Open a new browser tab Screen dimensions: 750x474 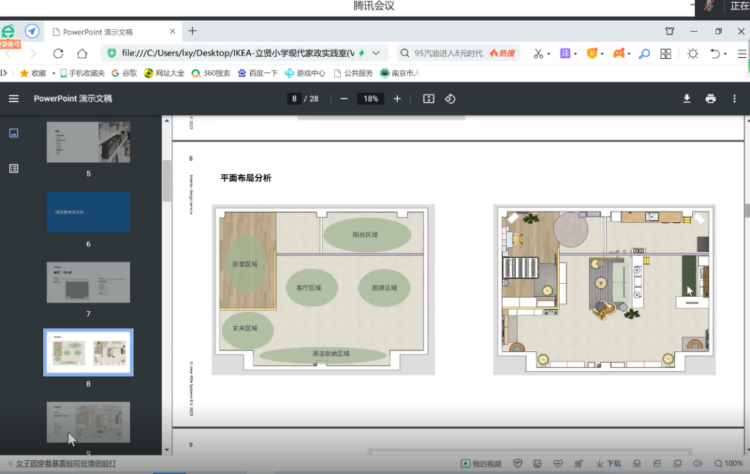192,31
